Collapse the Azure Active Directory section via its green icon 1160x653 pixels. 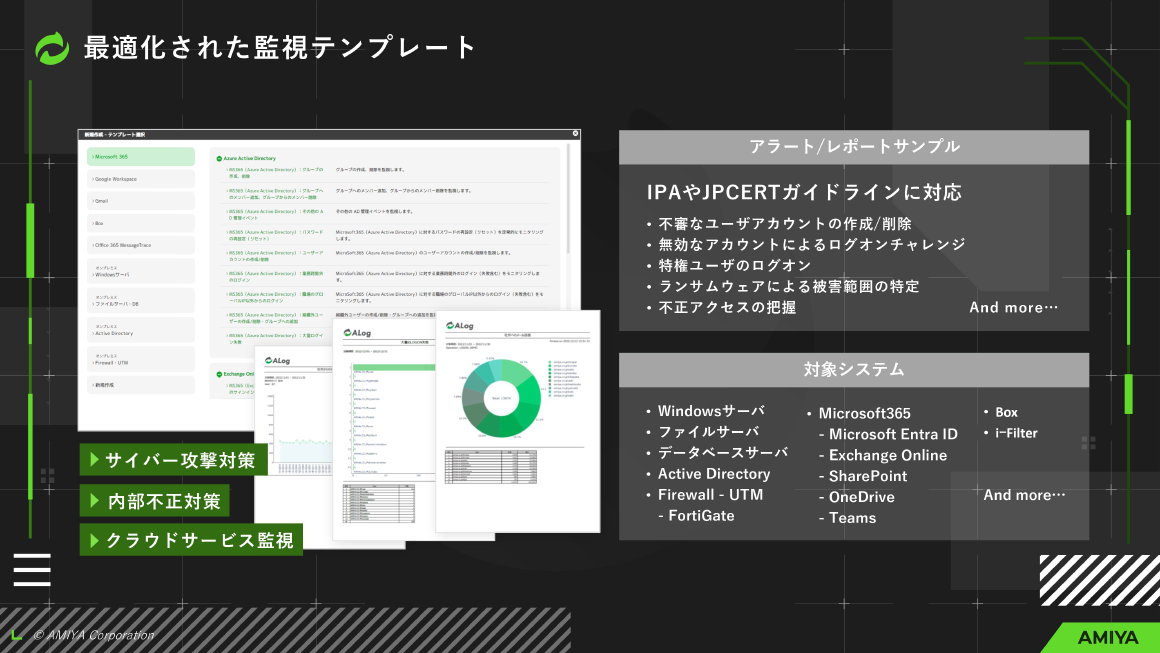point(220,158)
